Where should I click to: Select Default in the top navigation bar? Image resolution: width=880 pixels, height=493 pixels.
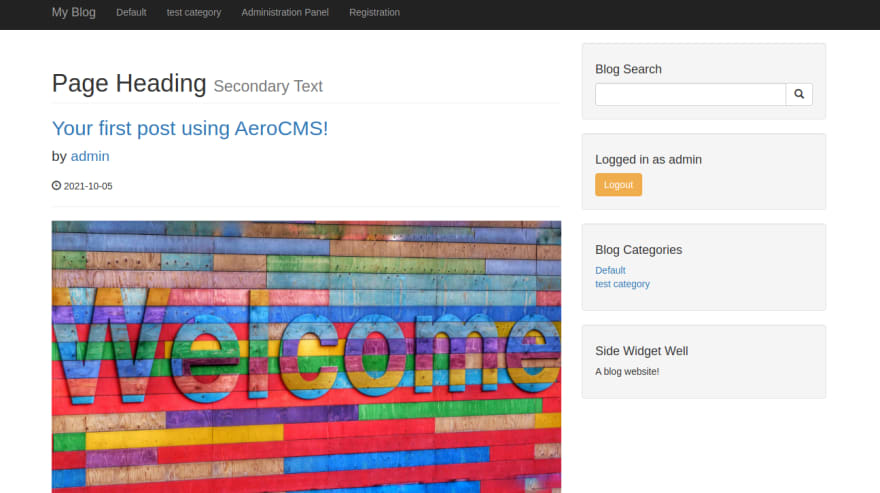click(131, 12)
